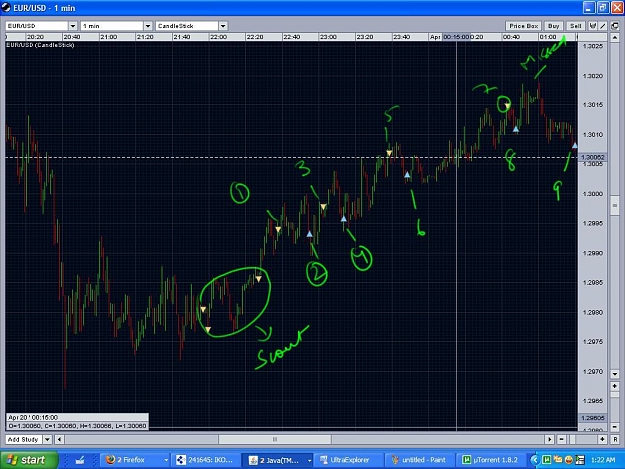Image resolution: width=625 pixels, height=469 pixels.
Task: Click the green µTorrent tray icon
Action: (x=546, y=460)
